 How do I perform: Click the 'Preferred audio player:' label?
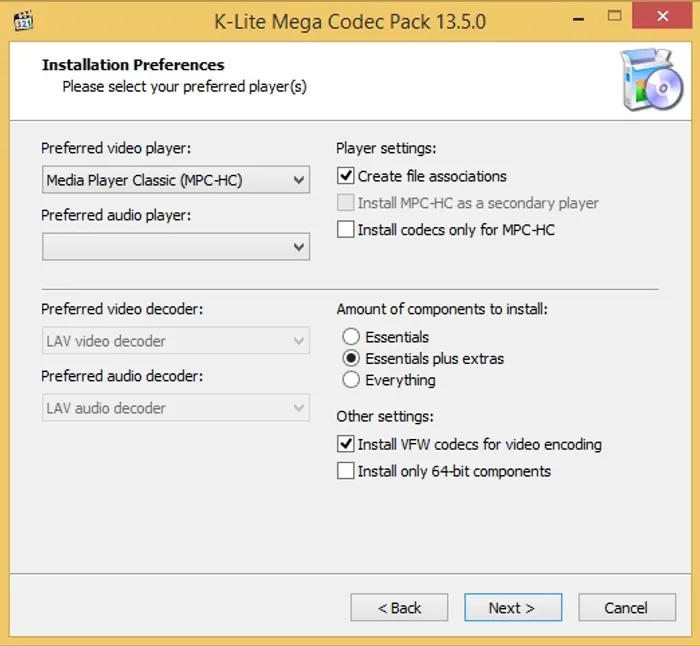click(x=116, y=215)
